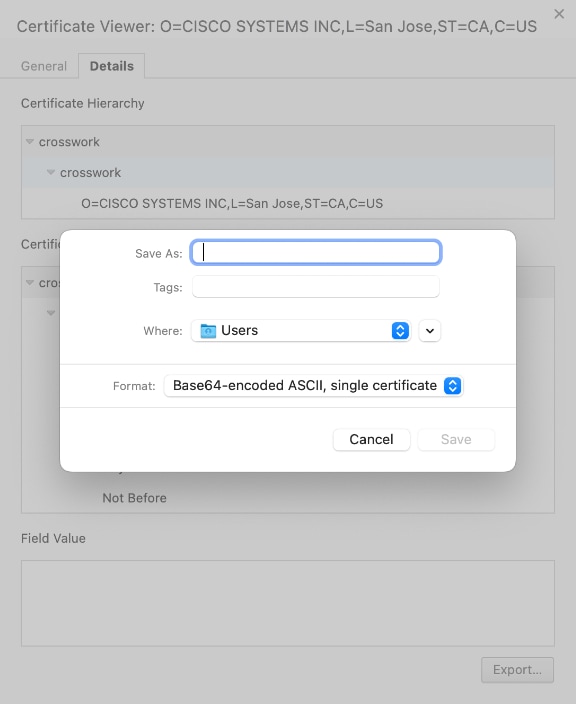Click the Field Value label

click(53, 538)
